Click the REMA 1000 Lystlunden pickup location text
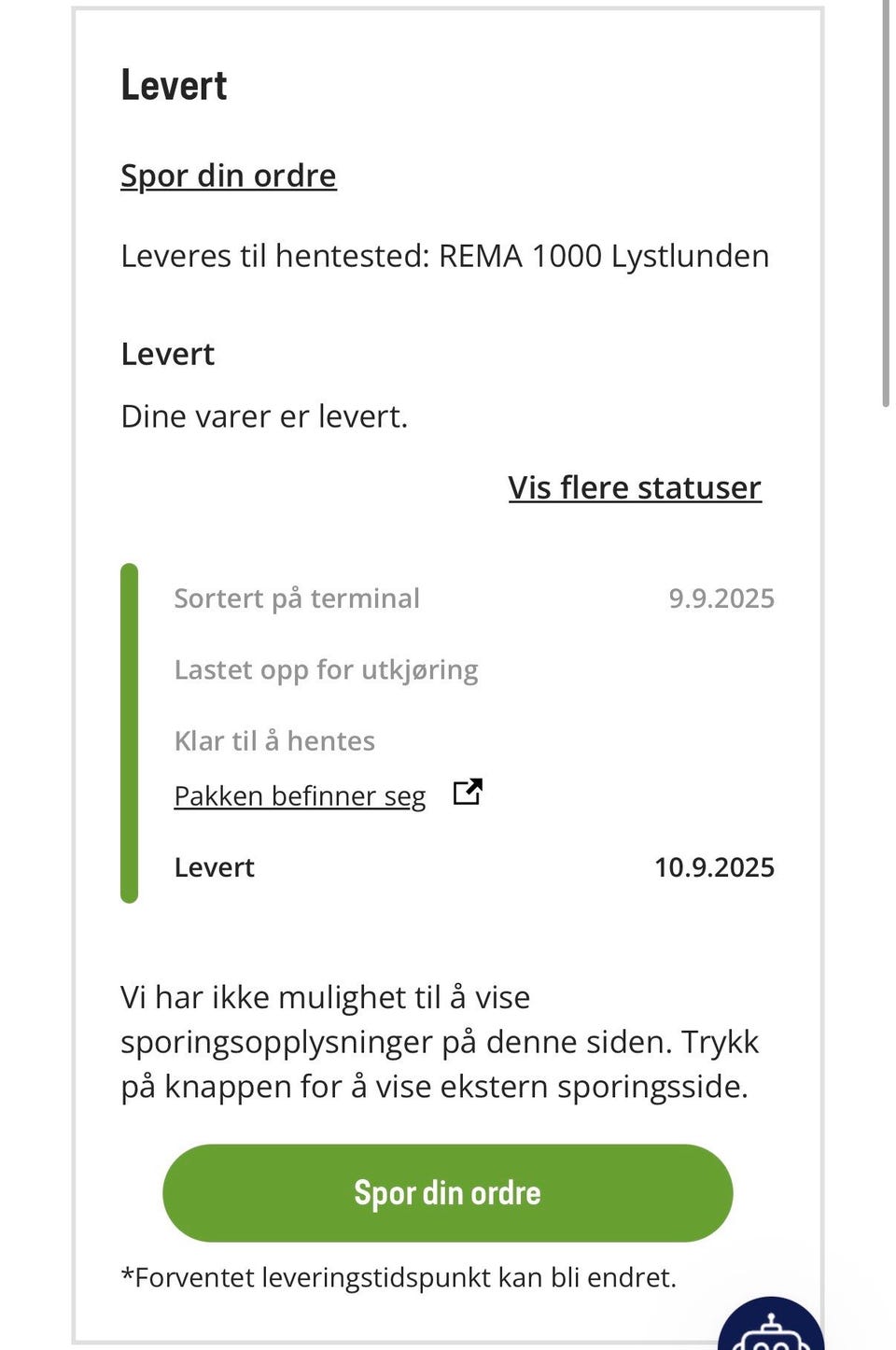This screenshot has width=896, height=1350. (x=604, y=256)
